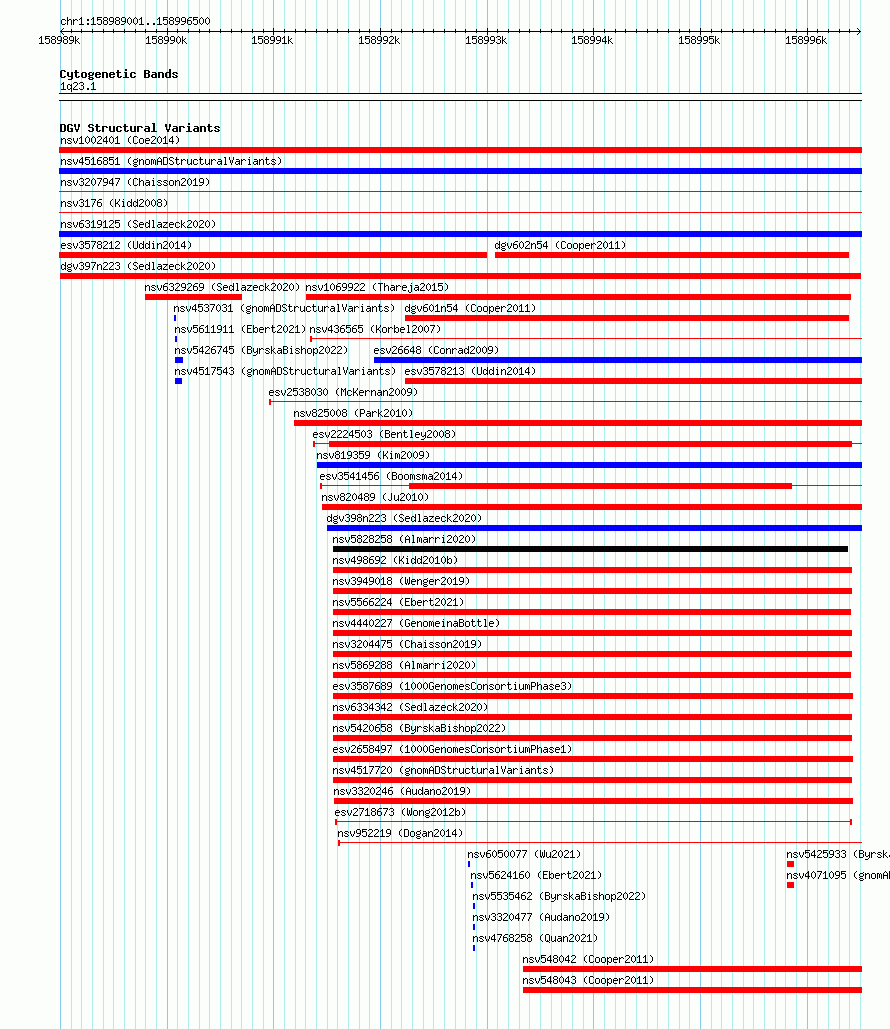Click the chr1:158989001..158996500 coordinate label
The height and width of the screenshot is (1029, 890).
click(135, 21)
